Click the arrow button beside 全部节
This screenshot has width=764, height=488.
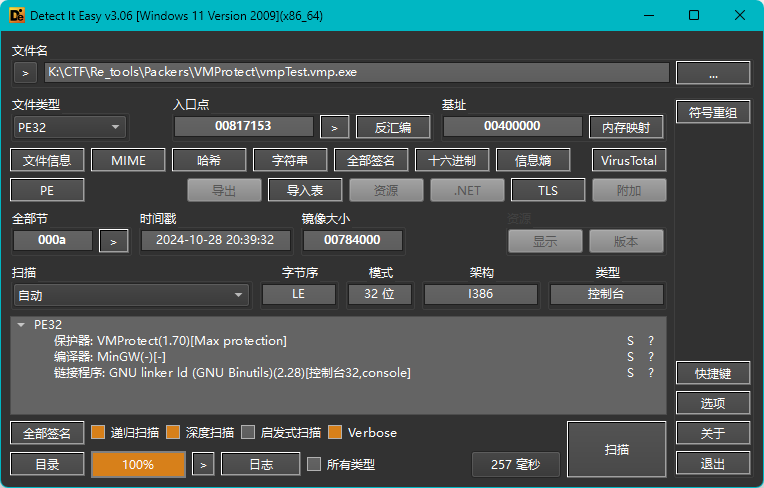[114, 241]
